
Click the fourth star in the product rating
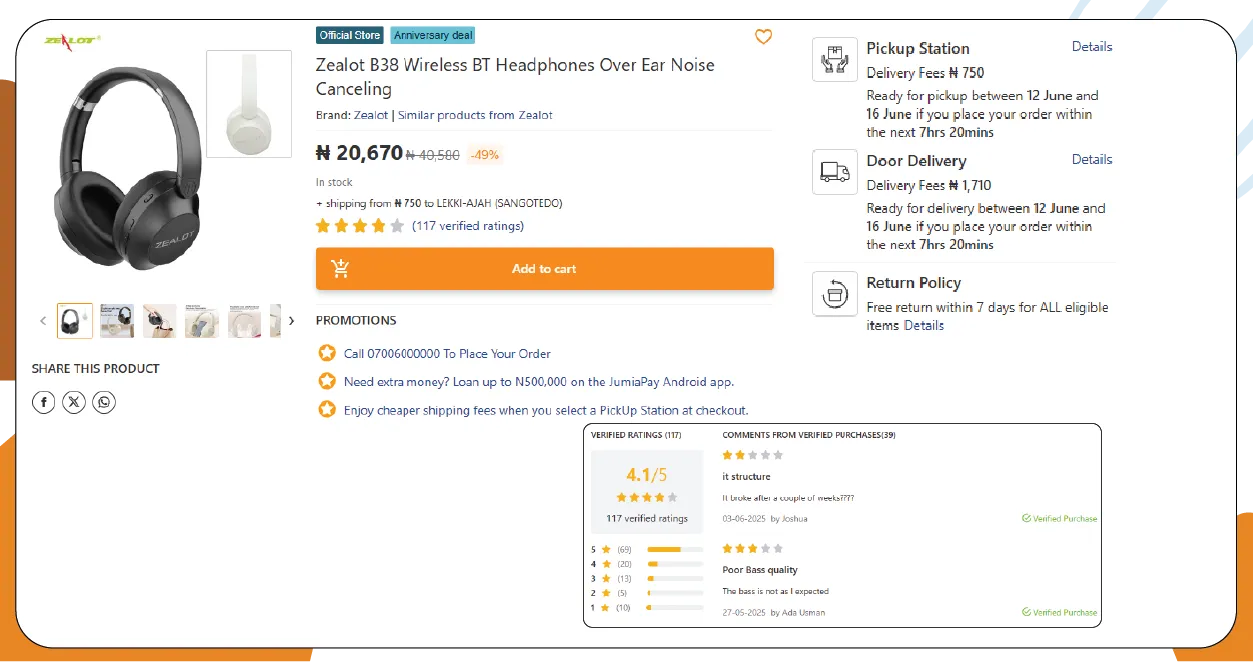click(379, 225)
